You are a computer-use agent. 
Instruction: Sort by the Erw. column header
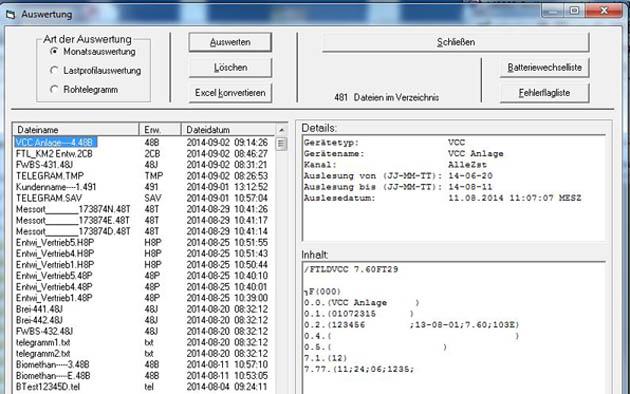[160, 130]
